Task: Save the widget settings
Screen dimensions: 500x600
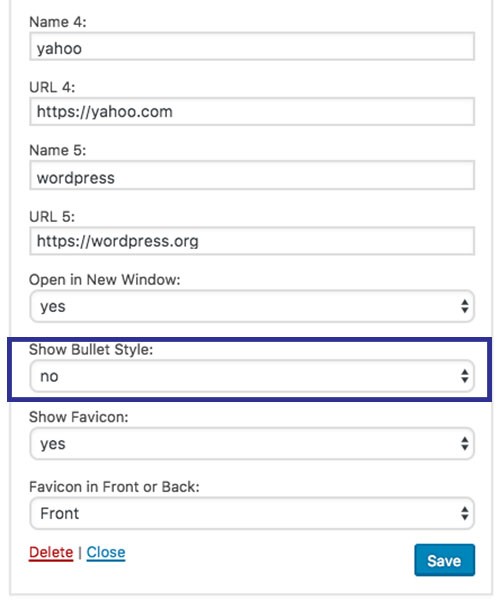Action: 444,560
